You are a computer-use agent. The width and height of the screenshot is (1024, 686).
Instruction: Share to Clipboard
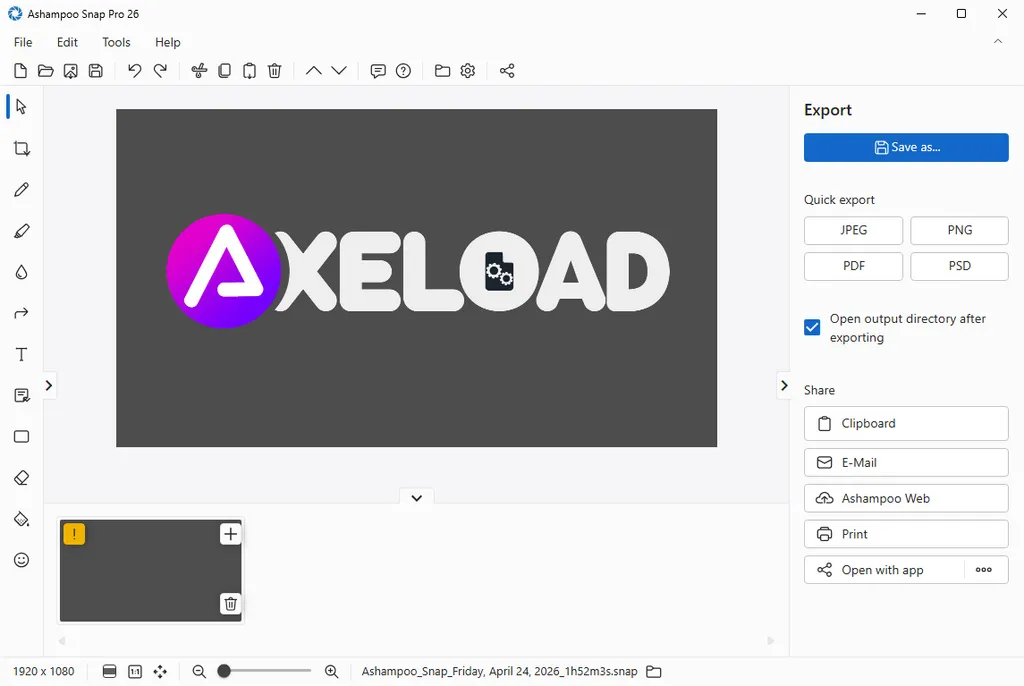point(906,423)
